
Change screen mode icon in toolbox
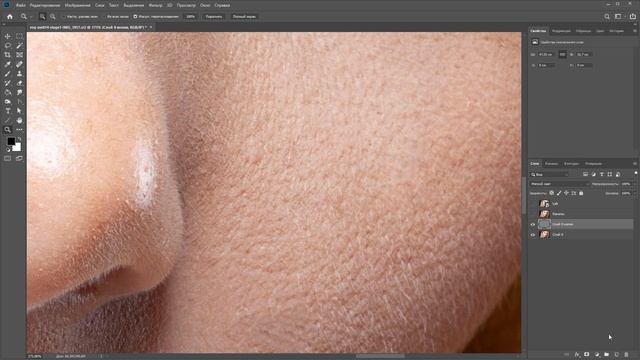click(19, 158)
